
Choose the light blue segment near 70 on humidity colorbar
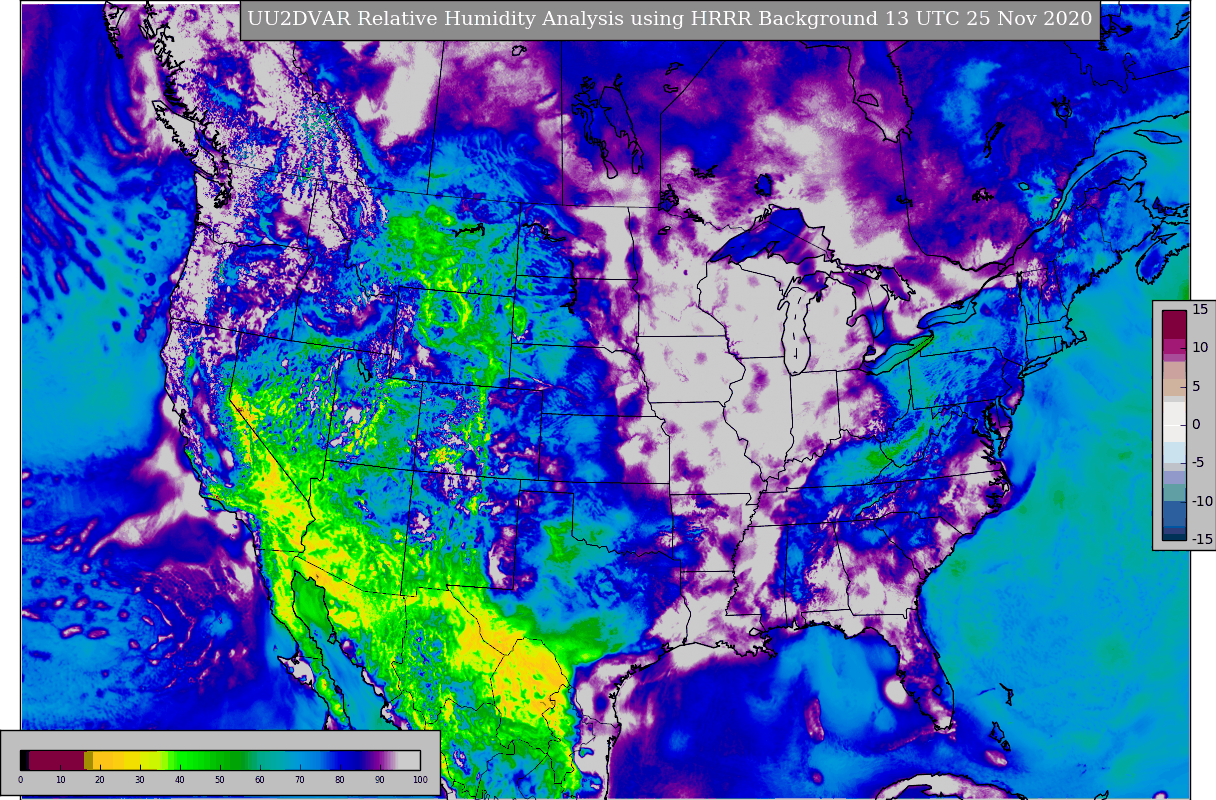(300, 760)
